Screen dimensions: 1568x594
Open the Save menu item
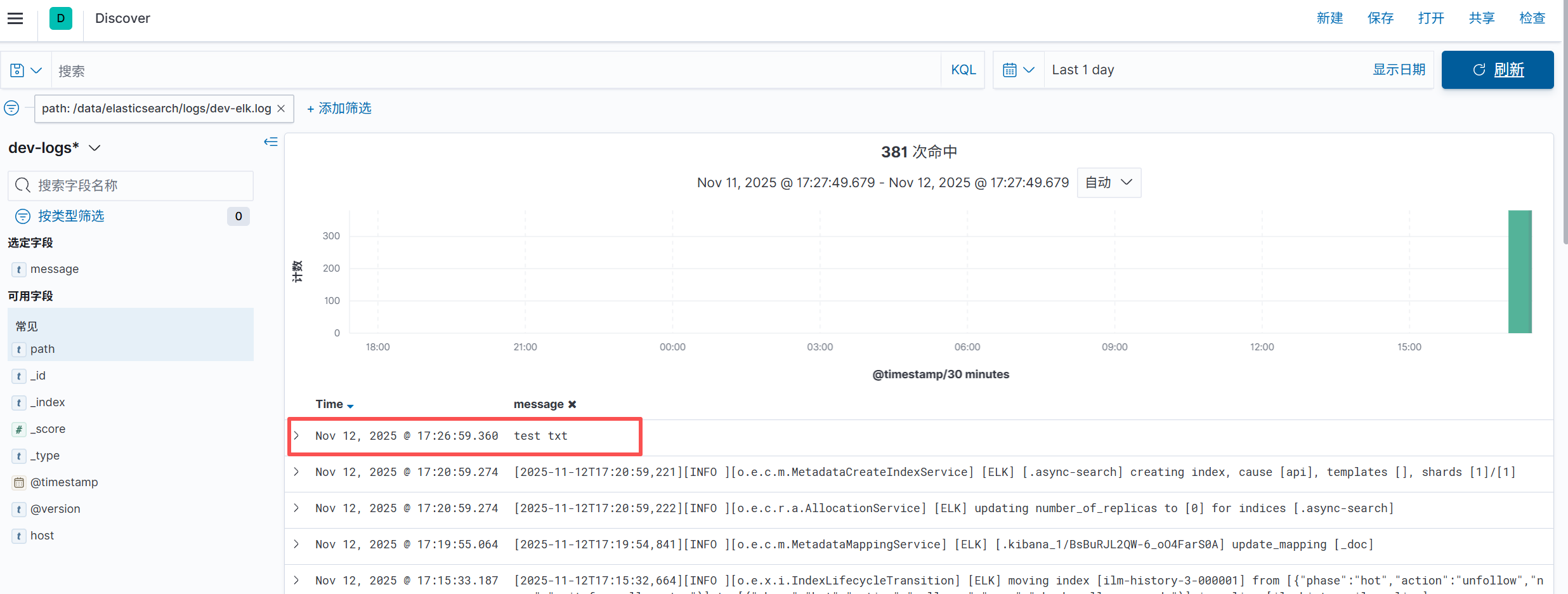pyautogui.click(x=1380, y=18)
